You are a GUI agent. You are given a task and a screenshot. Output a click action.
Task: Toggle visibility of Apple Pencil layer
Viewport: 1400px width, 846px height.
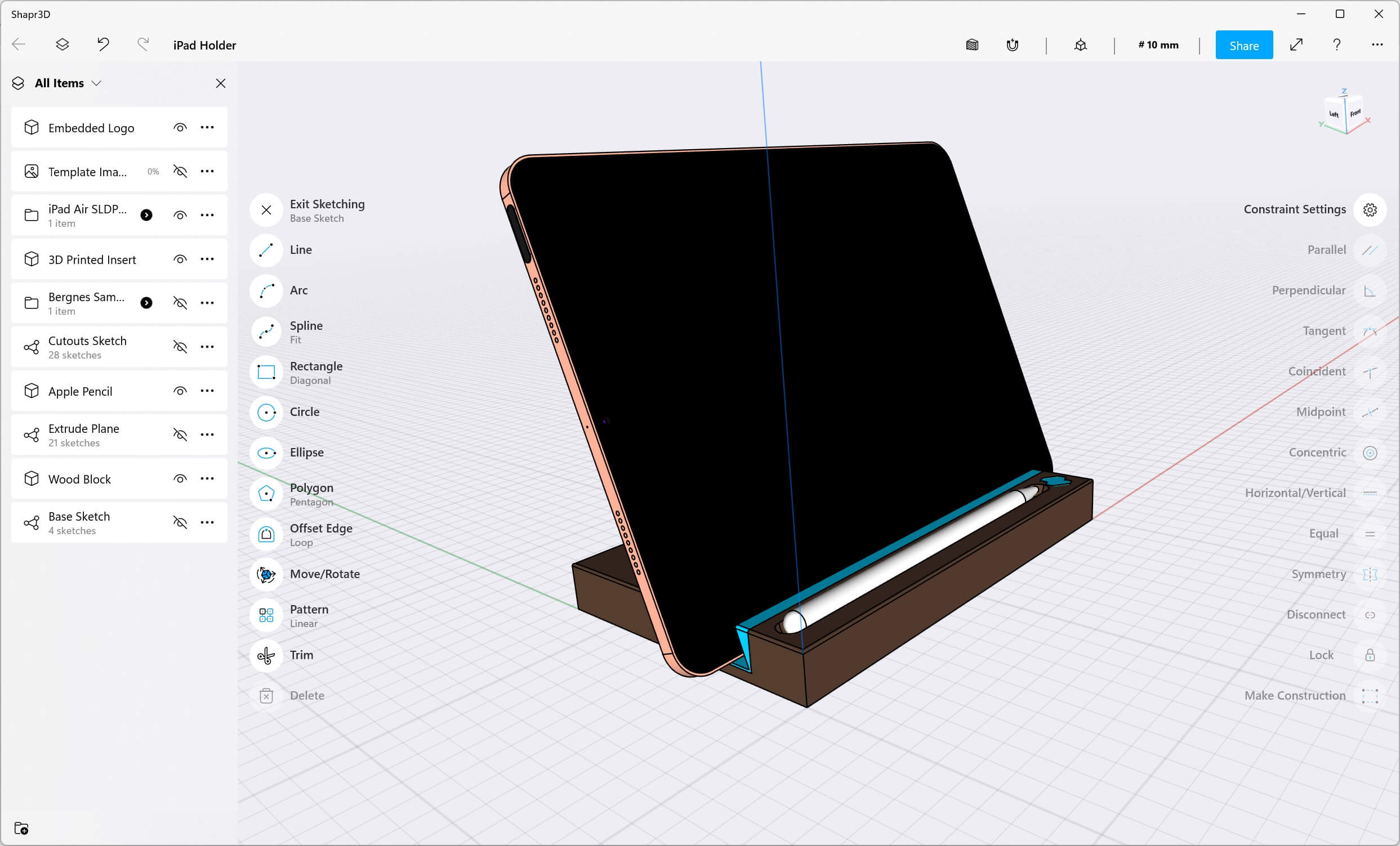point(181,391)
